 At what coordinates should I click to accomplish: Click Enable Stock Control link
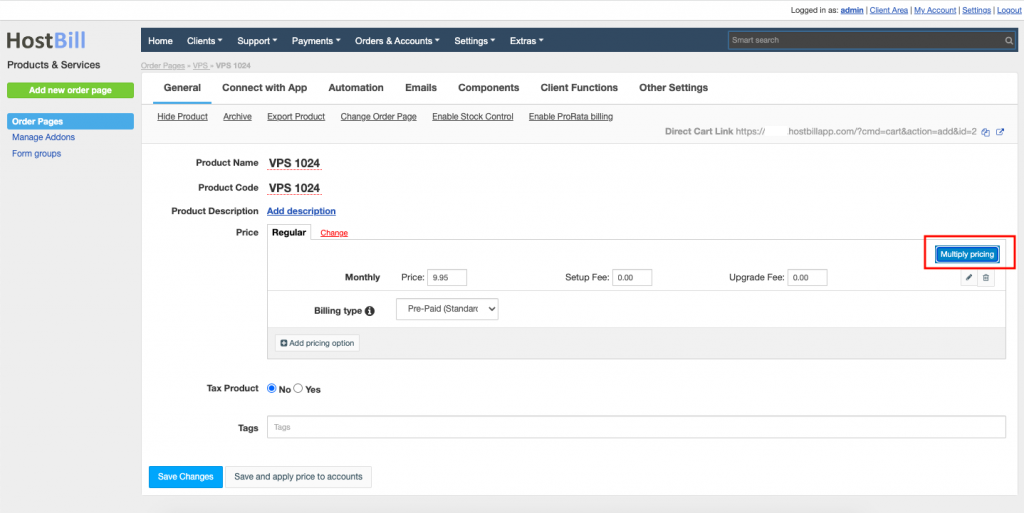coord(473,117)
